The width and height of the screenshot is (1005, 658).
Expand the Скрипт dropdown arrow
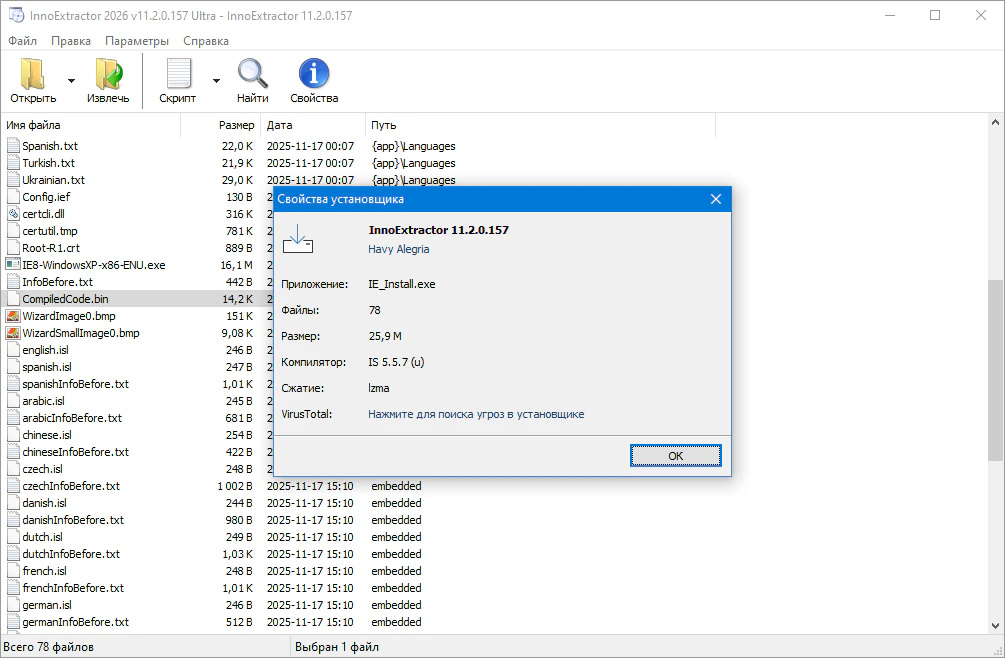coord(216,80)
